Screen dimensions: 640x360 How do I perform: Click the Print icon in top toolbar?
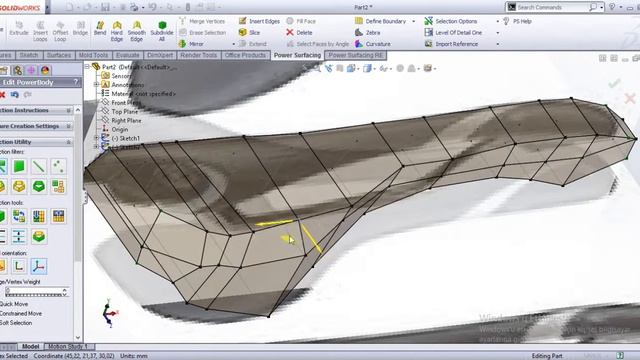pyautogui.click(x=134, y=7)
